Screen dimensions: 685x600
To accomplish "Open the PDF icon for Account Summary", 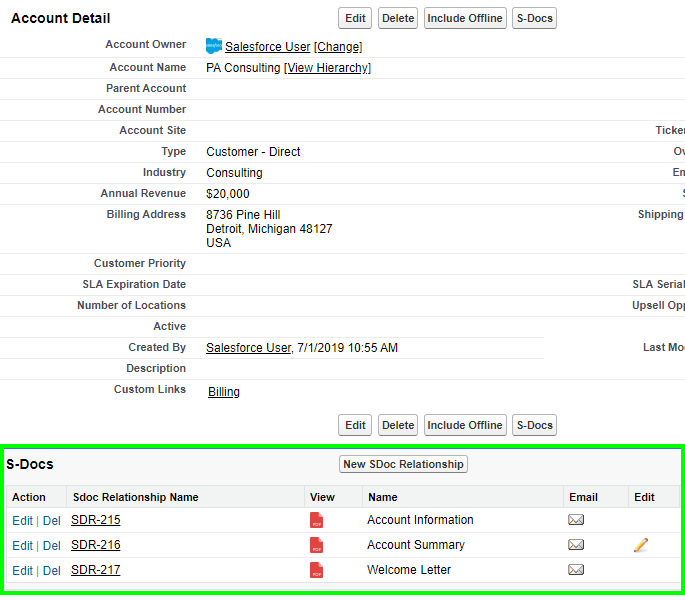I will click(x=316, y=545).
